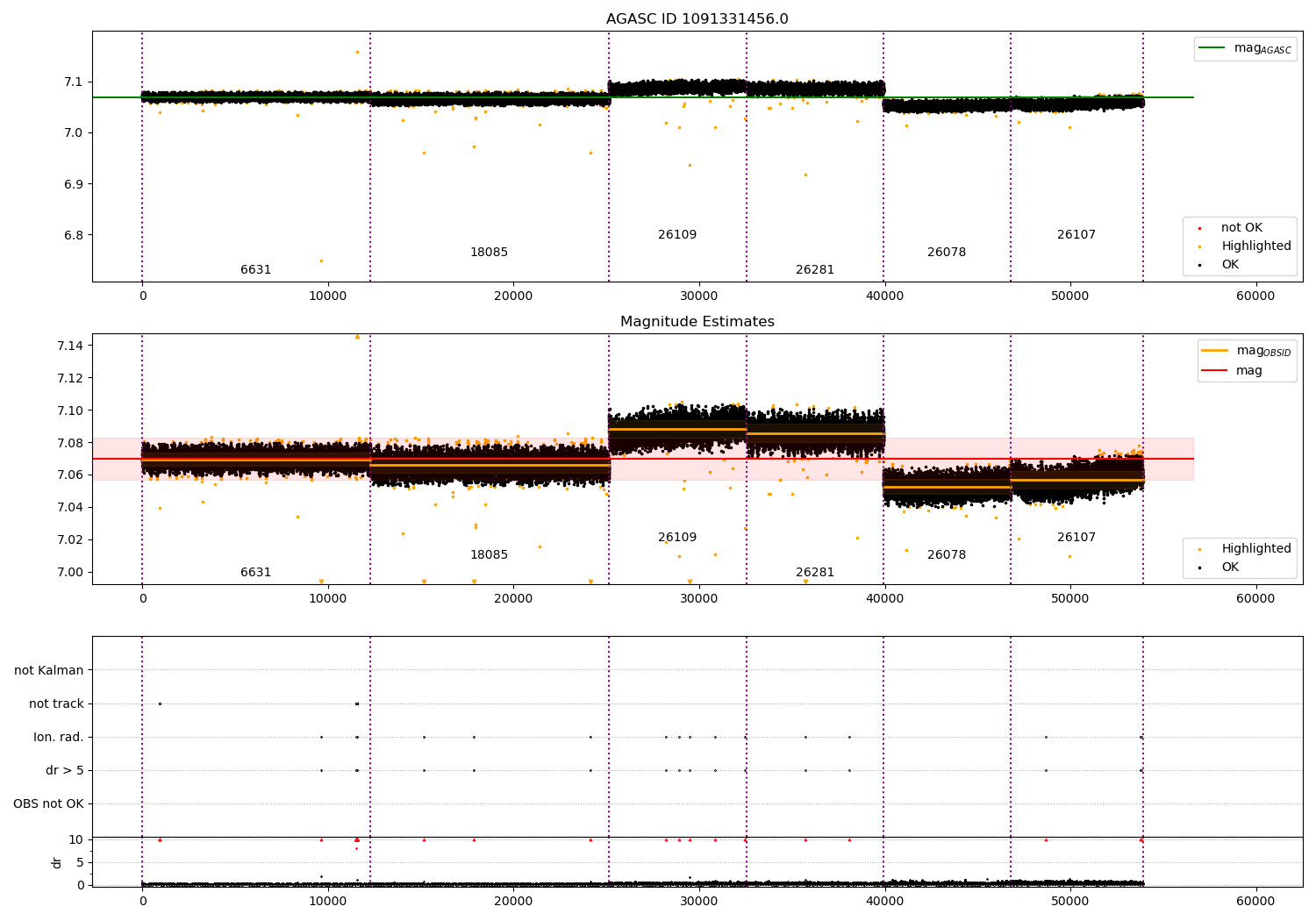The image size is (1316, 921).
Task: Click the 'not Kalman' axis label
Action: (x=49, y=671)
